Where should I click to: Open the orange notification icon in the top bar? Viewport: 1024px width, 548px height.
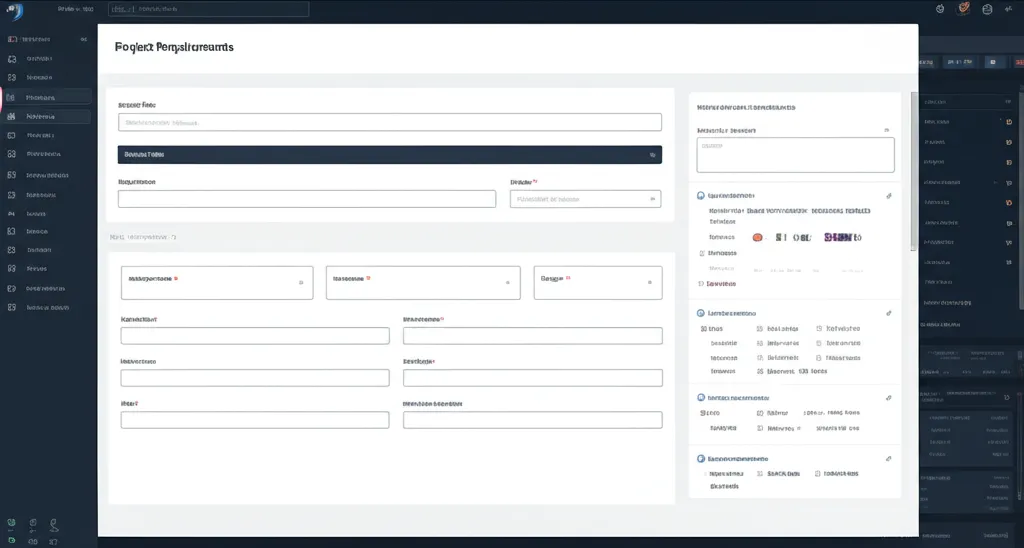(963, 8)
